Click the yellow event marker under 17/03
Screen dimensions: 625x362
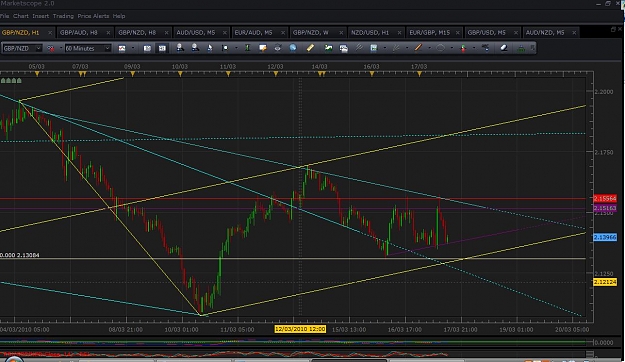pyautogui.click(x=419, y=74)
